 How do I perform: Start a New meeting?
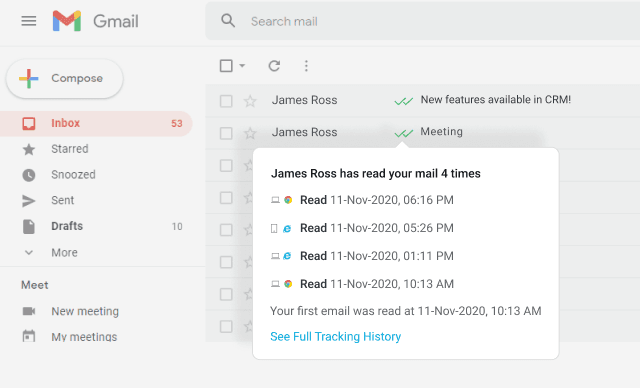[85, 311]
